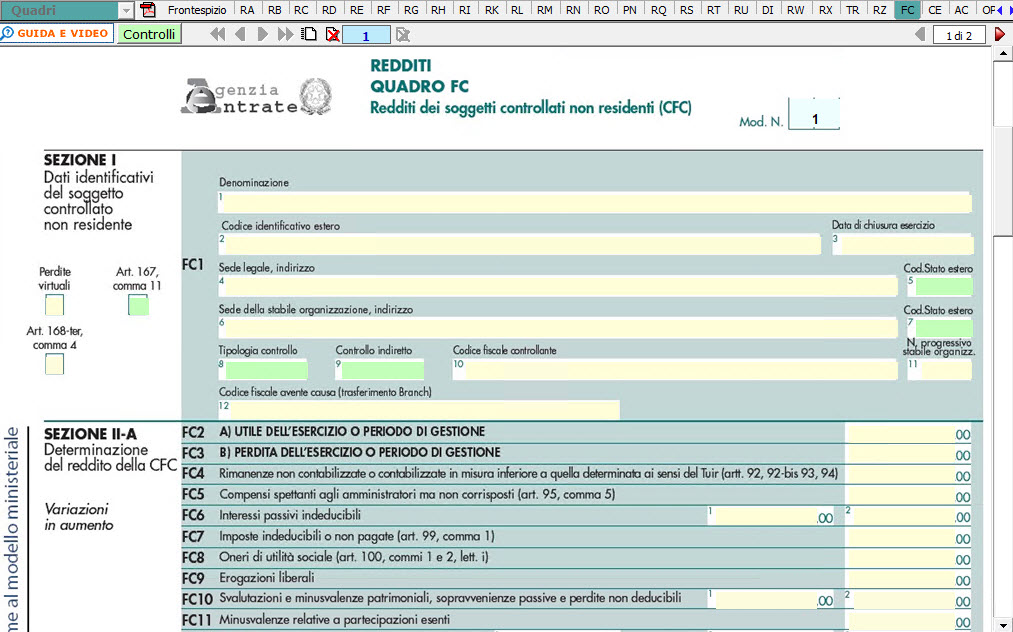Open the RF tab

384,10
